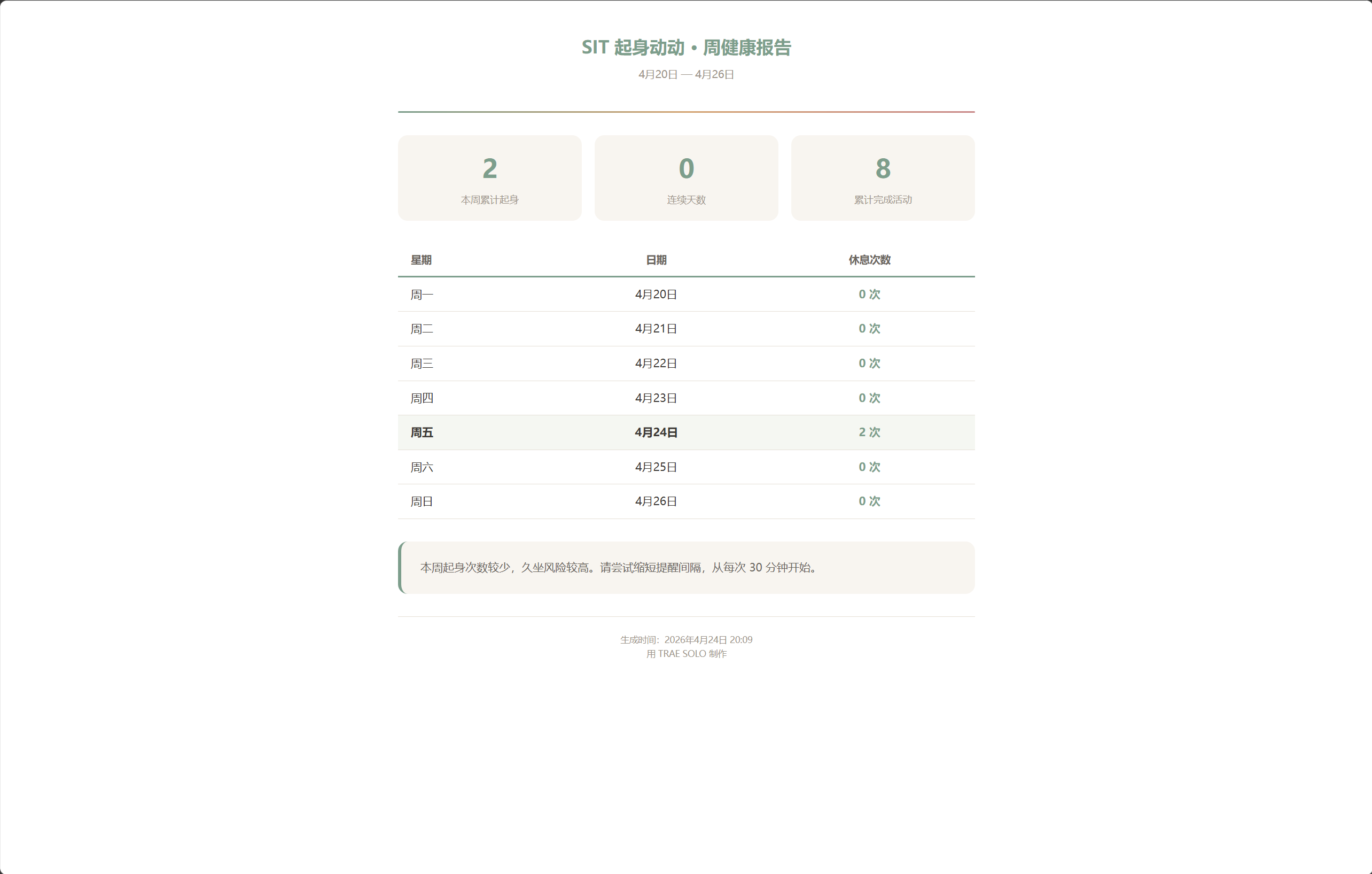Screen dimensions: 1372x874
Task: Click the 2 次 count on 4月24日
Action: pyautogui.click(x=869, y=432)
